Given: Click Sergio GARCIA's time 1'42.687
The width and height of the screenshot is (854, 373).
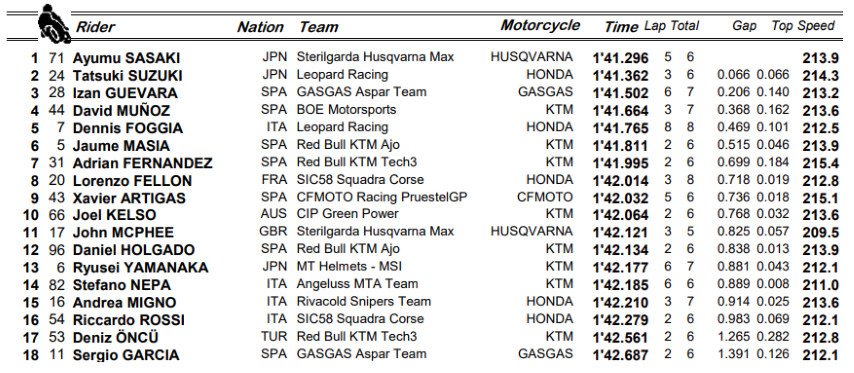Looking at the screenshot, I should click(620, 355).
